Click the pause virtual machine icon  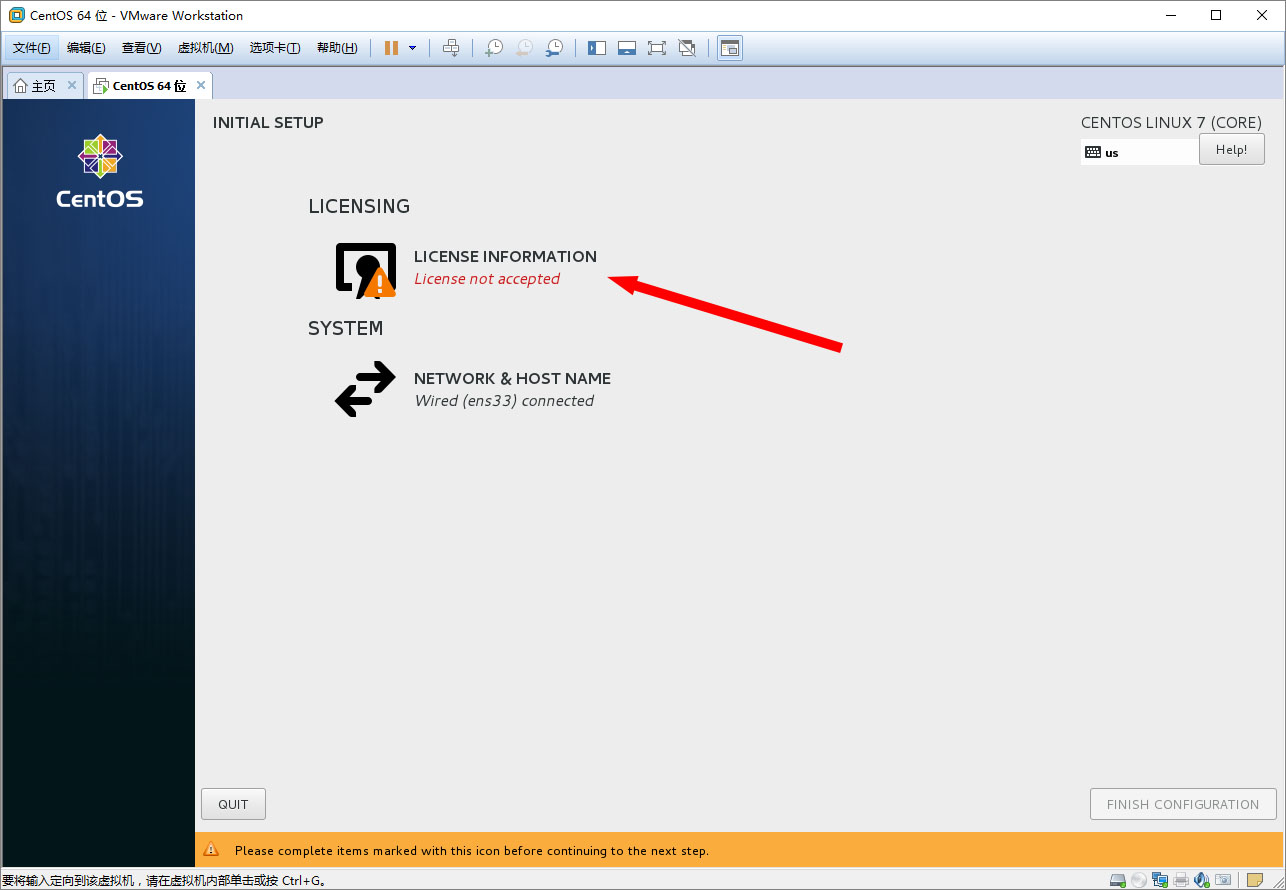(391, 48)
